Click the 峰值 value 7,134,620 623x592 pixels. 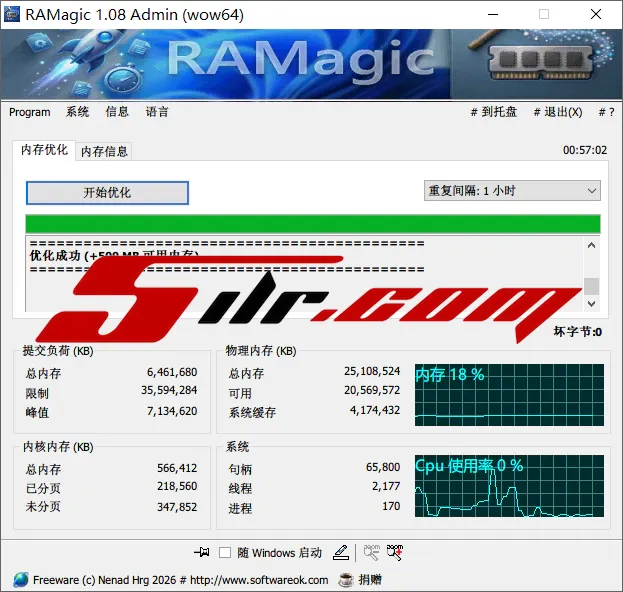(172, 411)
